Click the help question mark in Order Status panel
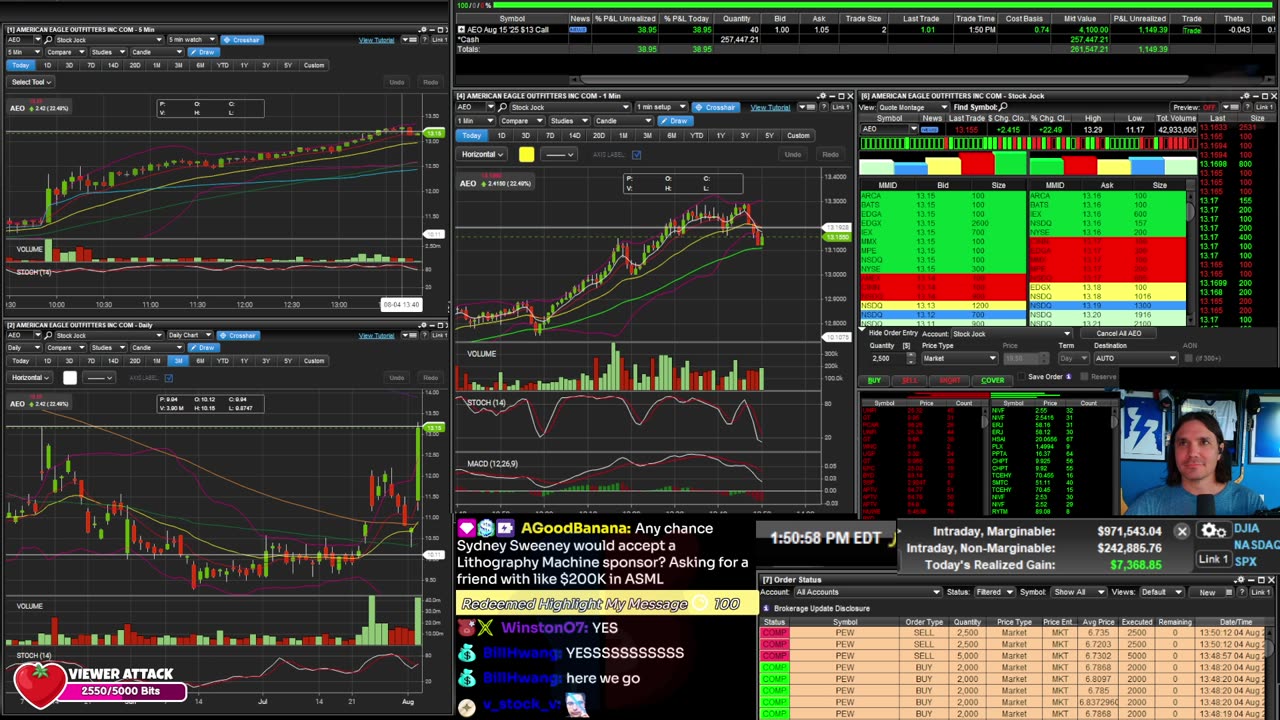1280x720 pixels. (x=1240, y=592)
